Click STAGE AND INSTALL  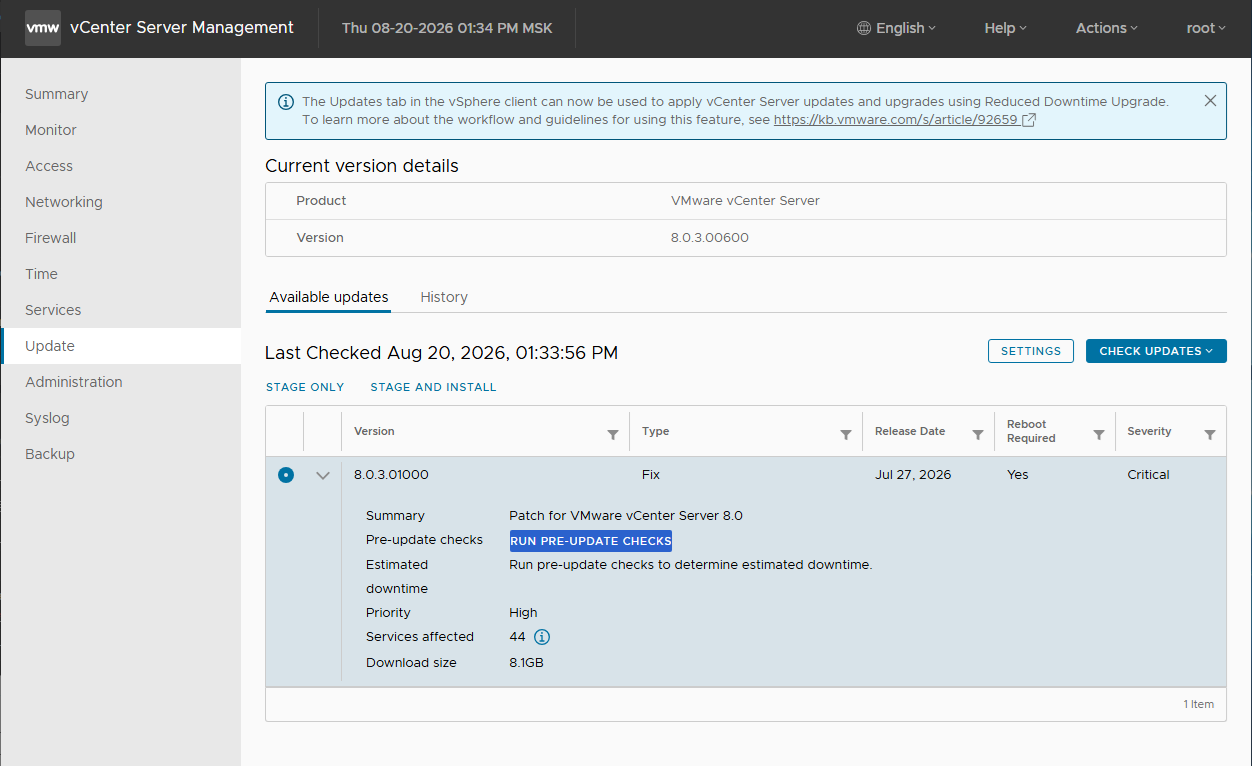pyautogui.click(x=433, y=387)
